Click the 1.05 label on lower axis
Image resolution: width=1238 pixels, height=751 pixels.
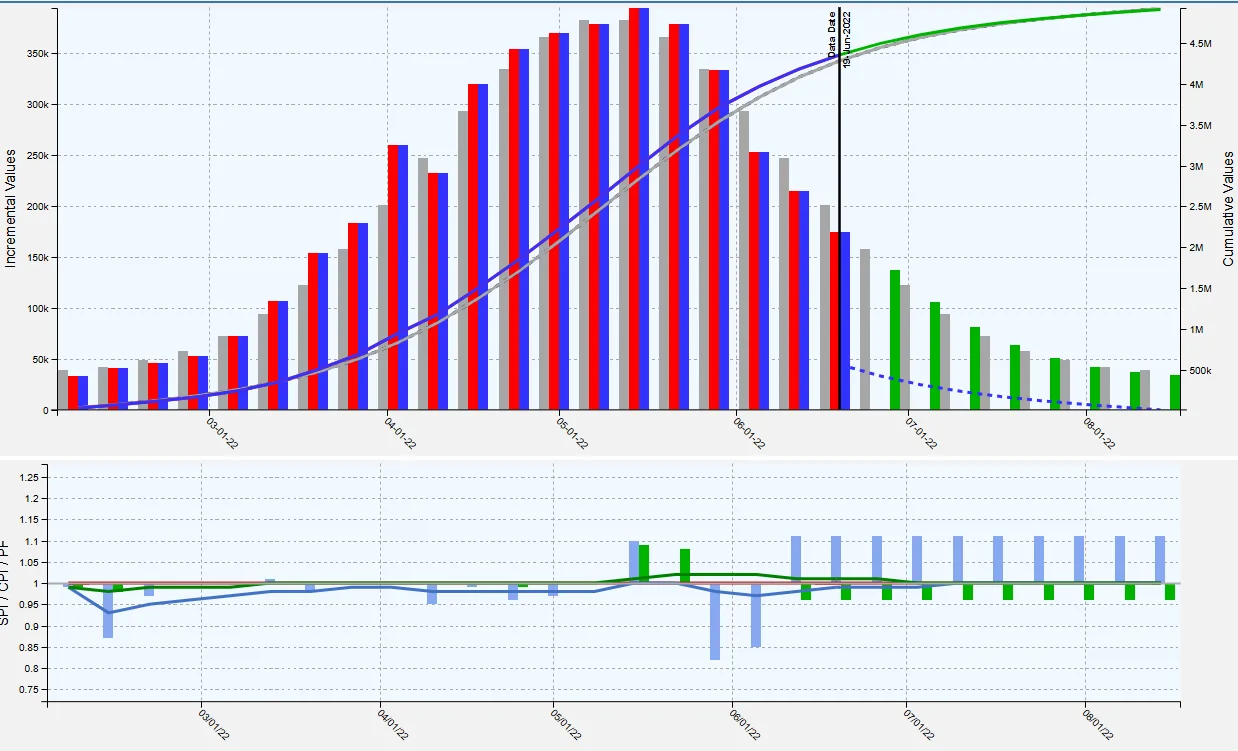[30, 562]
